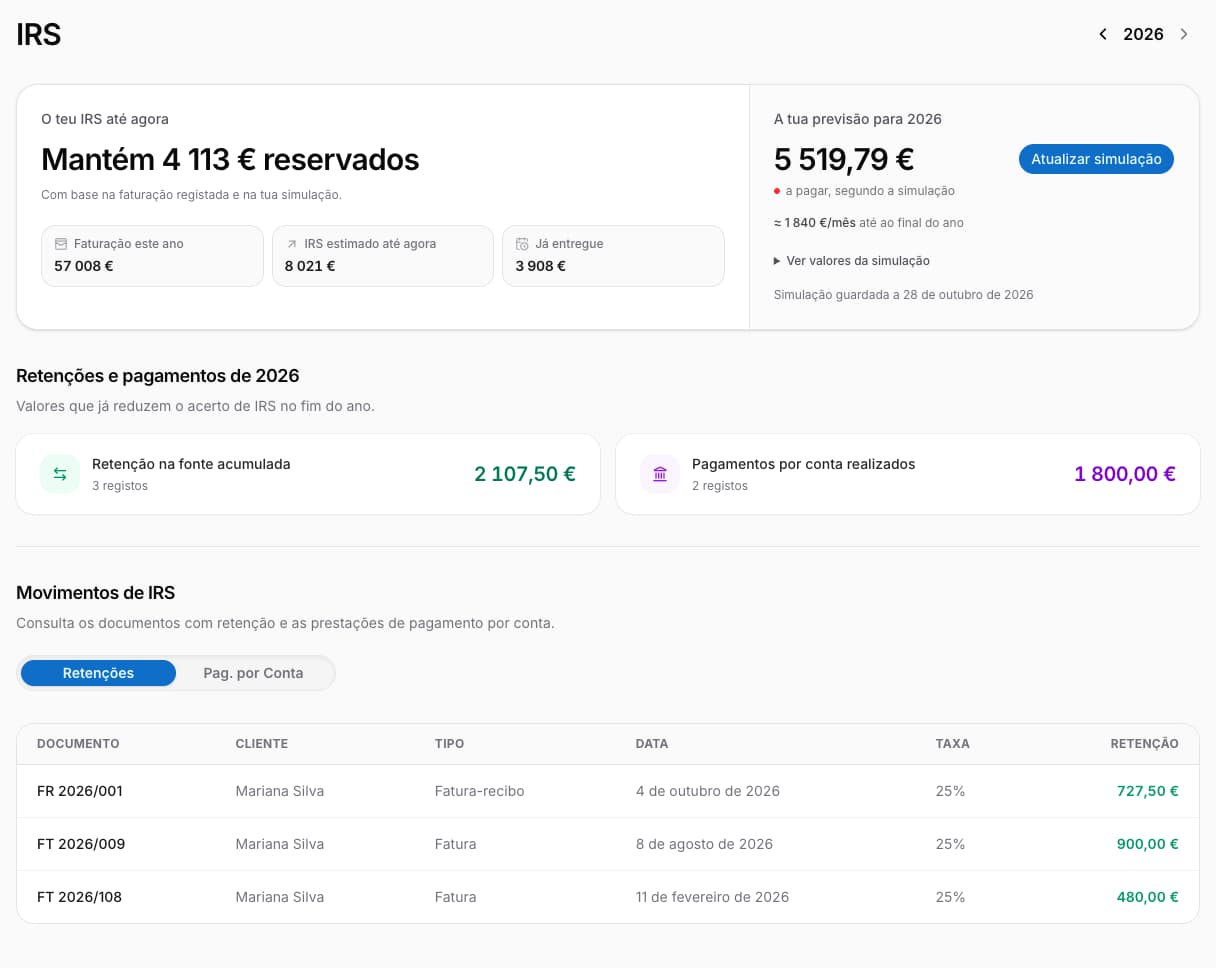
Task: Click the DOCUMENTO column header
Action: click(x=78, y=744)
